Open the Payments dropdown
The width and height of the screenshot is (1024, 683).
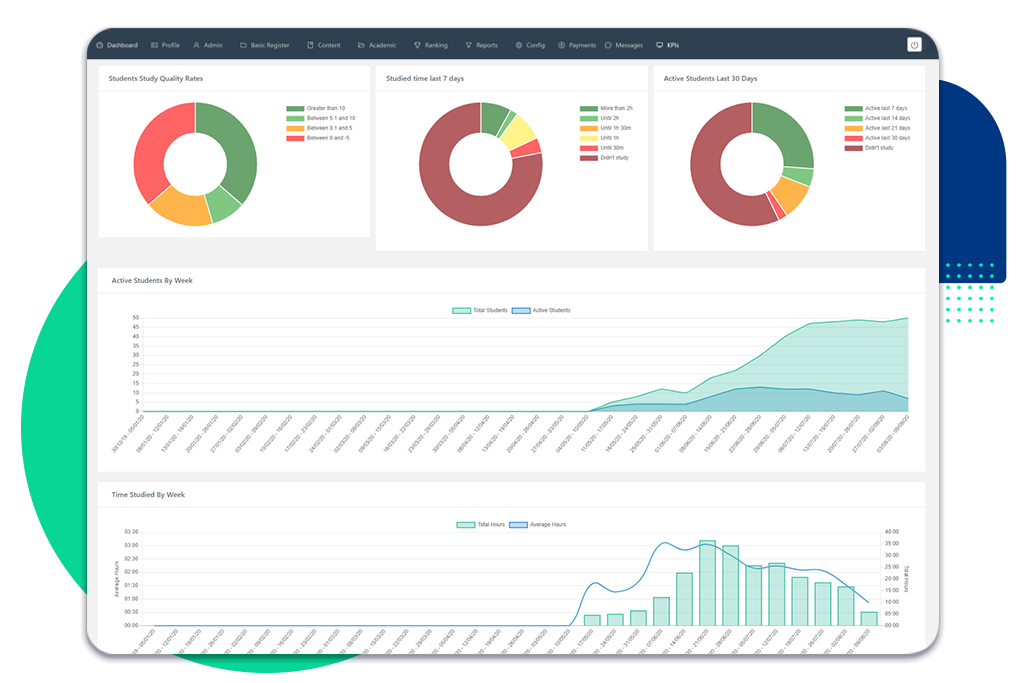pyautogui.click(x=577, y=45)
